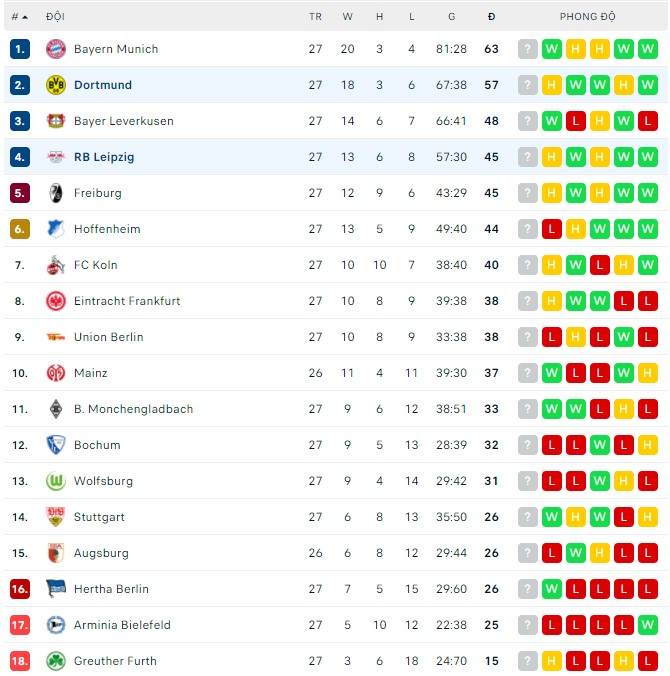Screen dimensions: 670x676
Task: Open the Union Berlin team page
Action: click(x=109, y=337)
